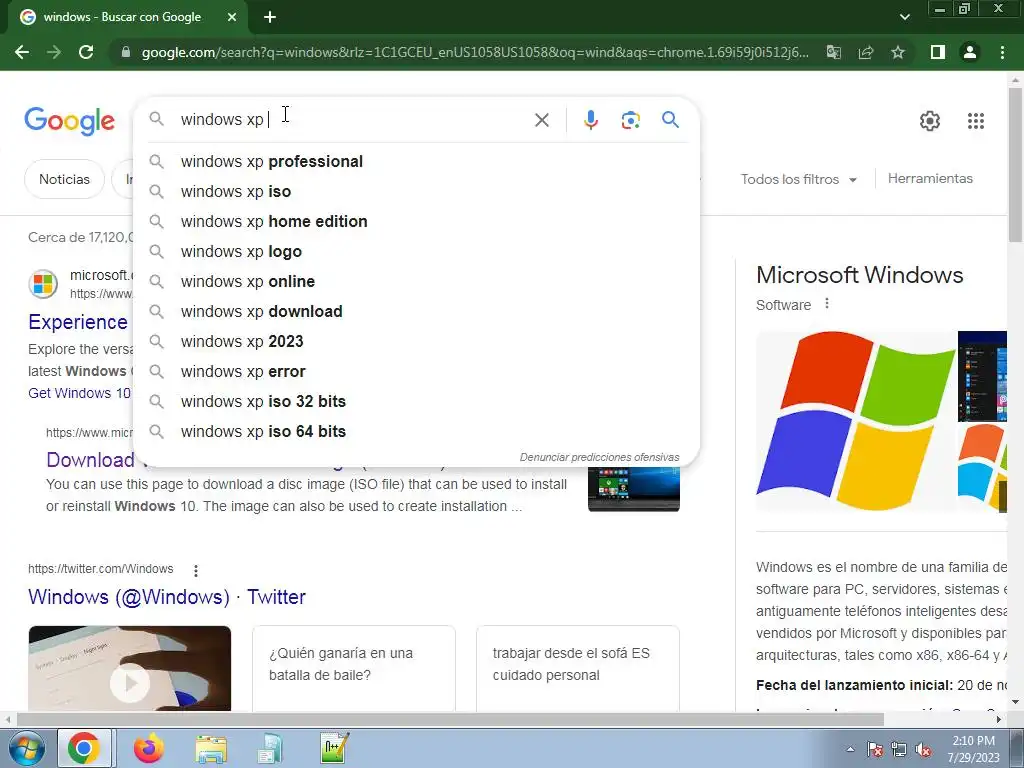The height and width of the screenshot is (768, 1024).
Task: Click the muted volume tray icon
Action: click(x=923, y=750)
